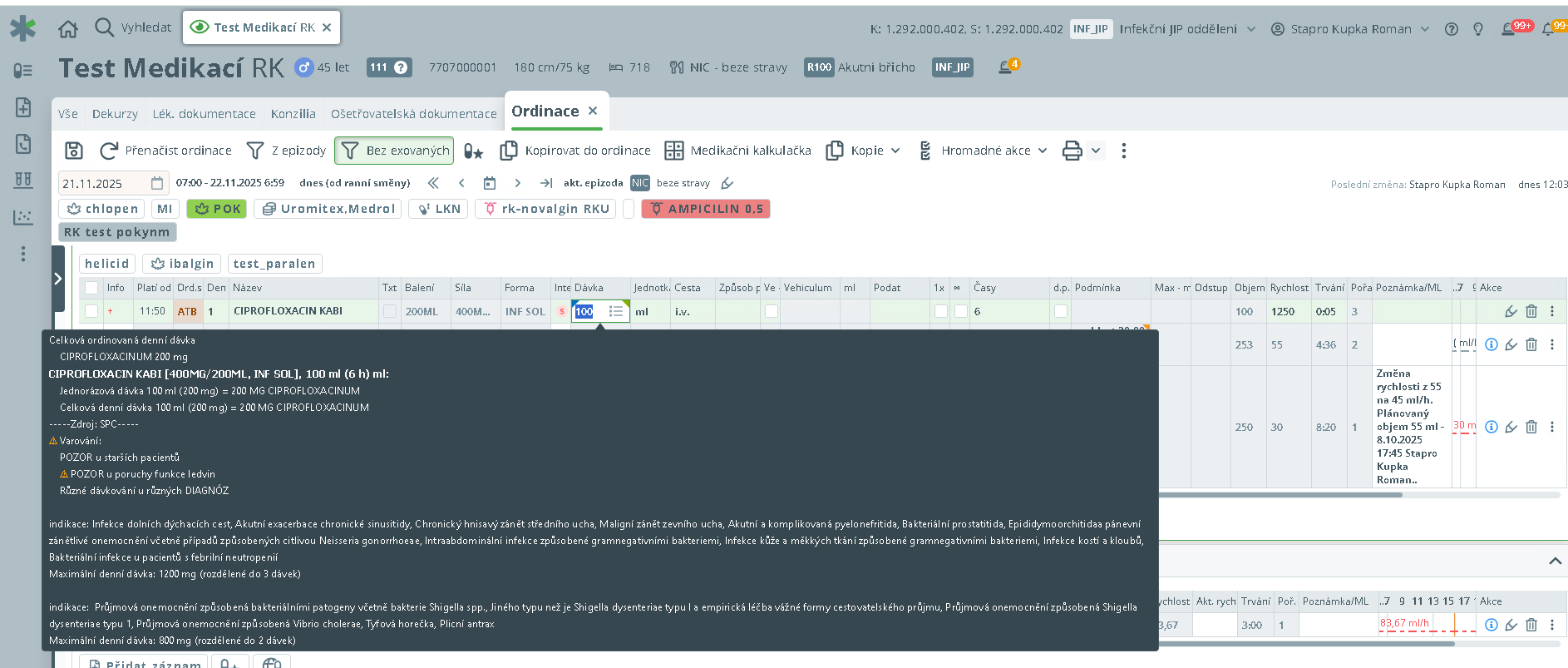Open the Hromadné akce dropdown
The width and height of the screenshot is (1568, 668).
(x=983, y=151)
